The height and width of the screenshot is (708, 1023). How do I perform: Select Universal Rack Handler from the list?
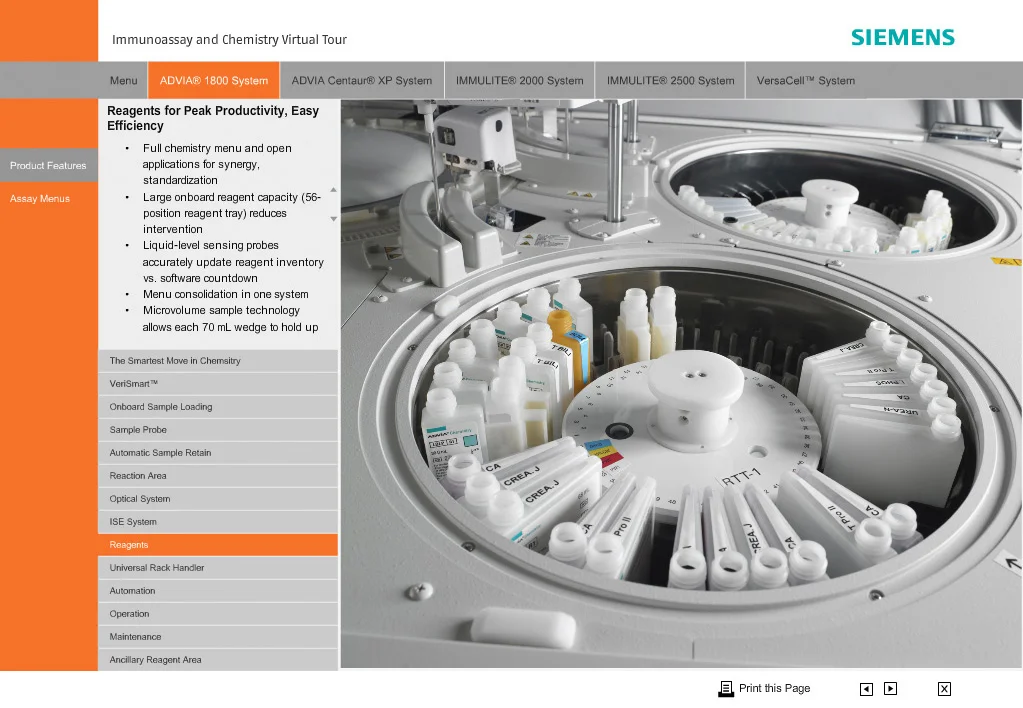pos(218,568)
